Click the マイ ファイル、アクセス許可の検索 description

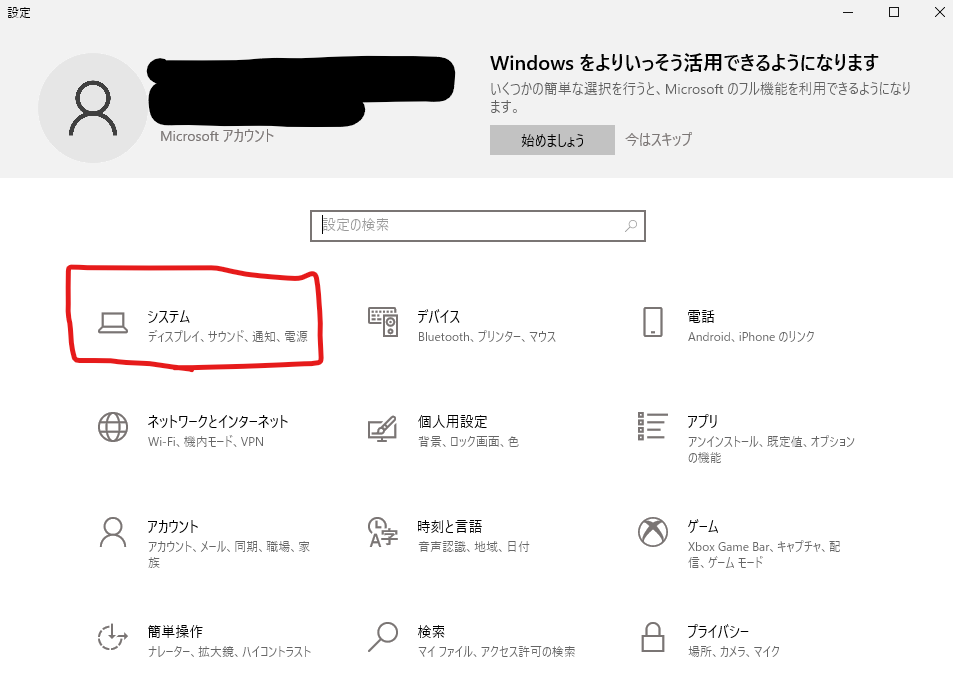(x=496, y=652)
